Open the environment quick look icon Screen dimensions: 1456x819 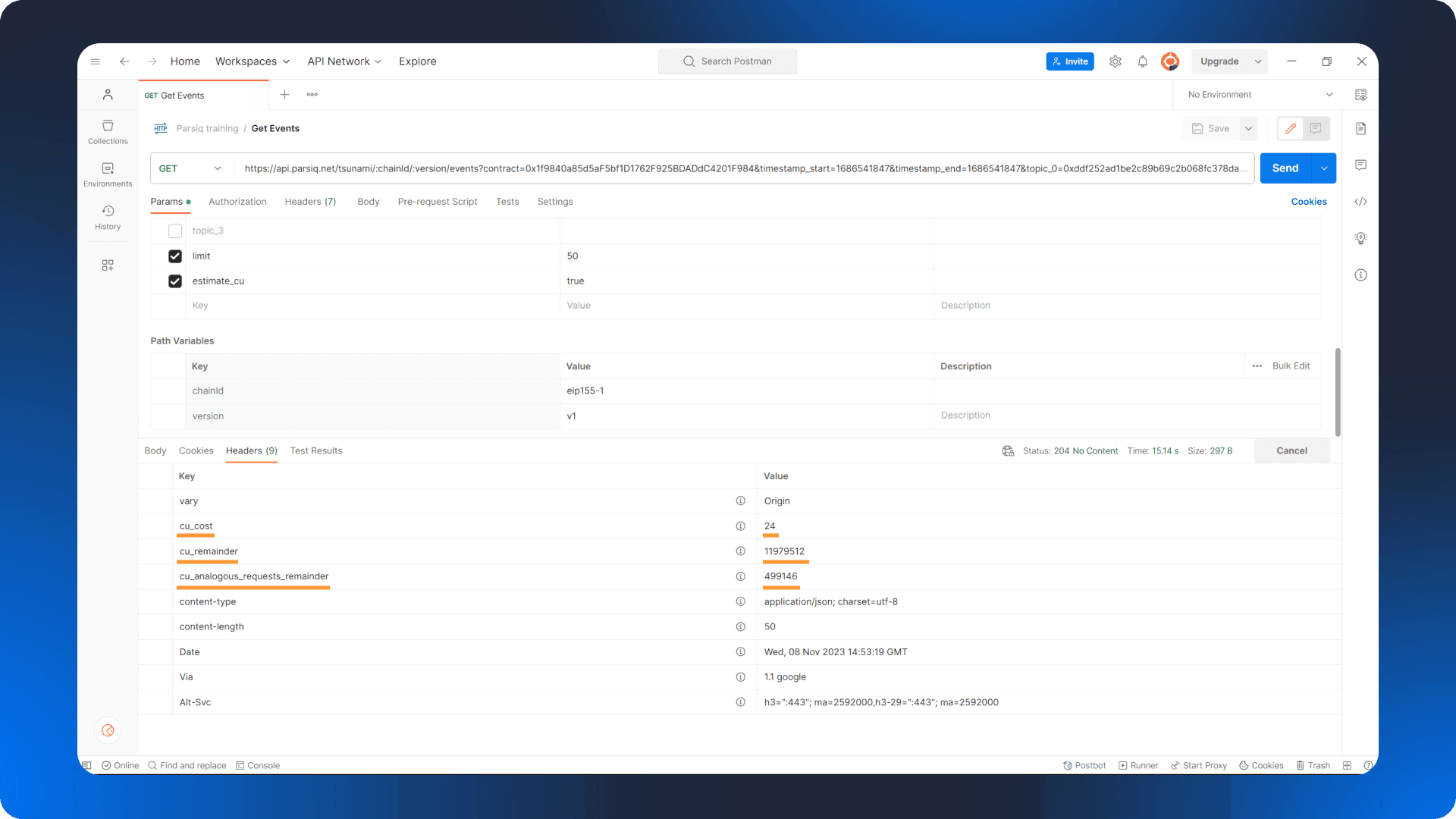pos(1360,95)
